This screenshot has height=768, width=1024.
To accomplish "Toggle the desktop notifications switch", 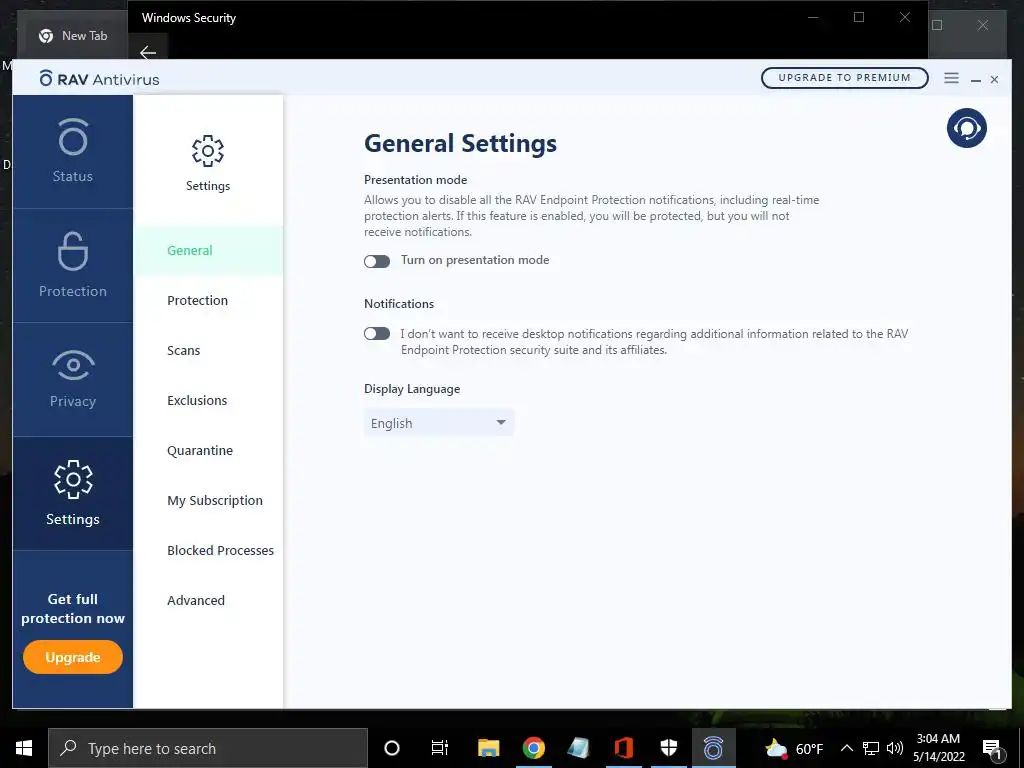I will tap(377, 334).
